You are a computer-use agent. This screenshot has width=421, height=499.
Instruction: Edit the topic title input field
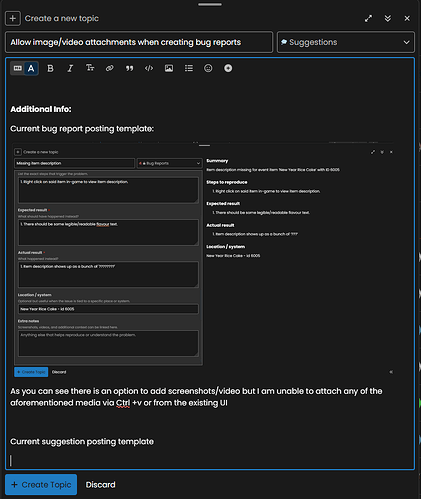pos(139,42)
